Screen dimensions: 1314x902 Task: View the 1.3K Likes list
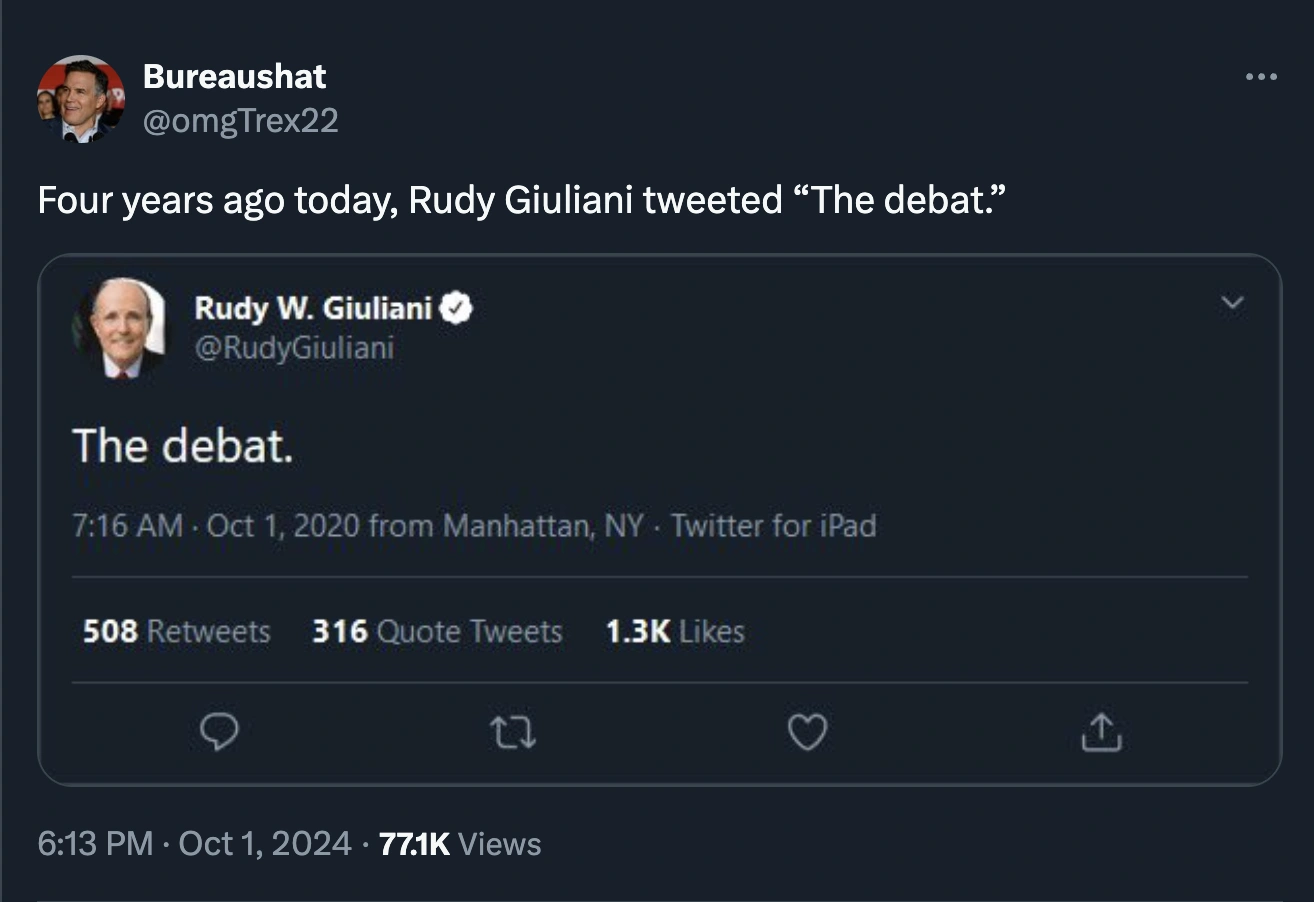click(x=675, y=632)
